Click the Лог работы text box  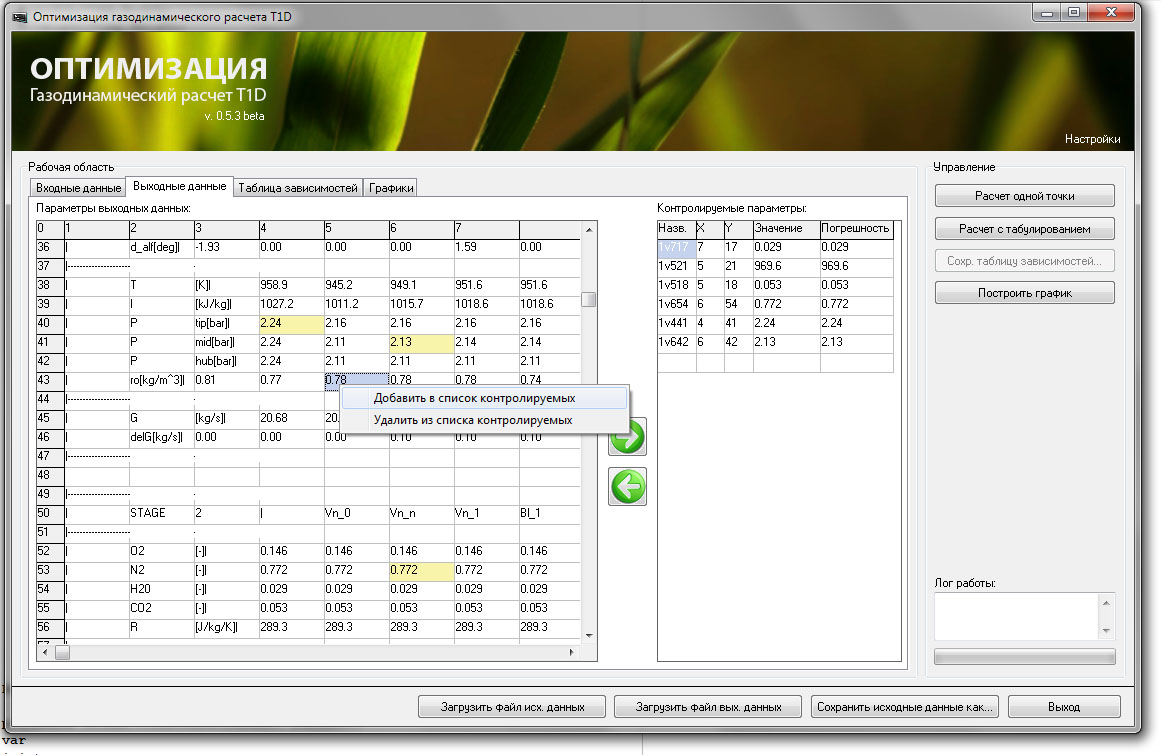(x=1017, y=617)
